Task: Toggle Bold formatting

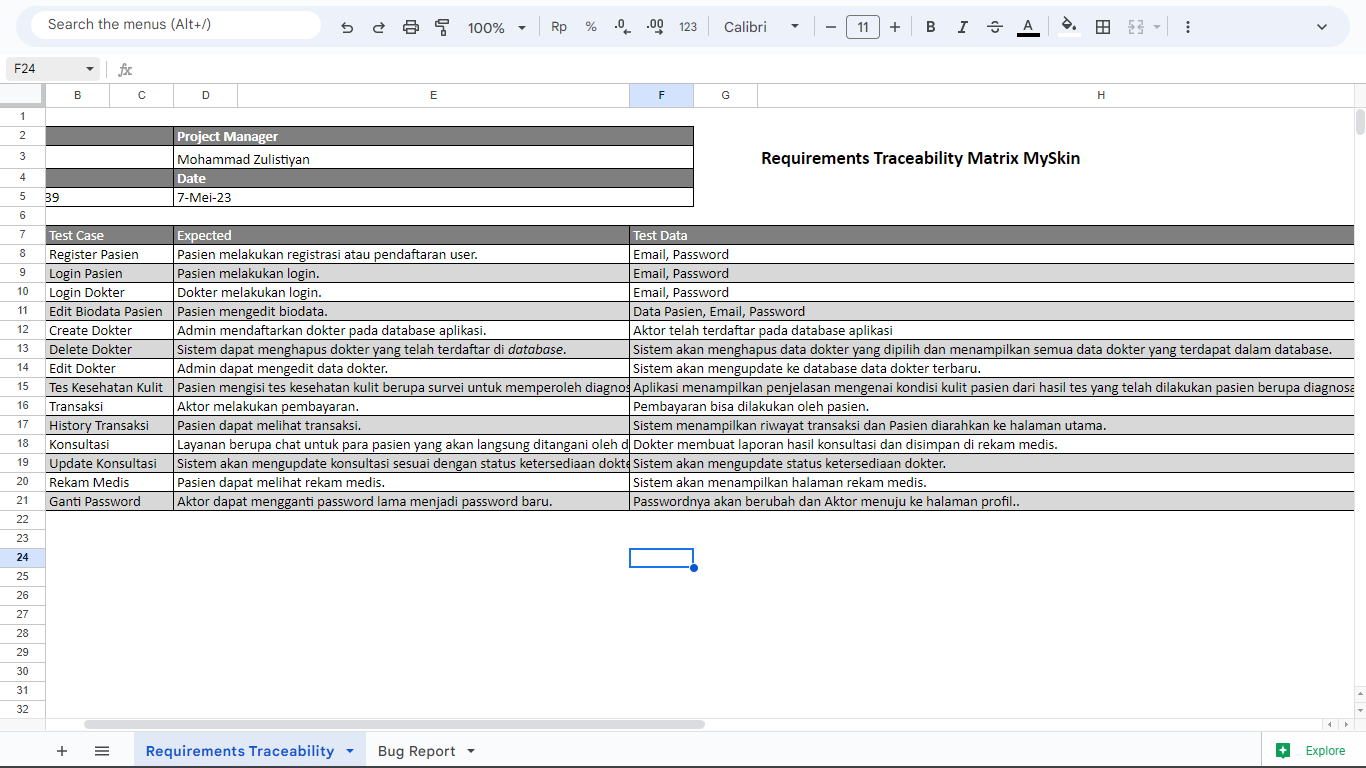Action: (x=931, y=27)
